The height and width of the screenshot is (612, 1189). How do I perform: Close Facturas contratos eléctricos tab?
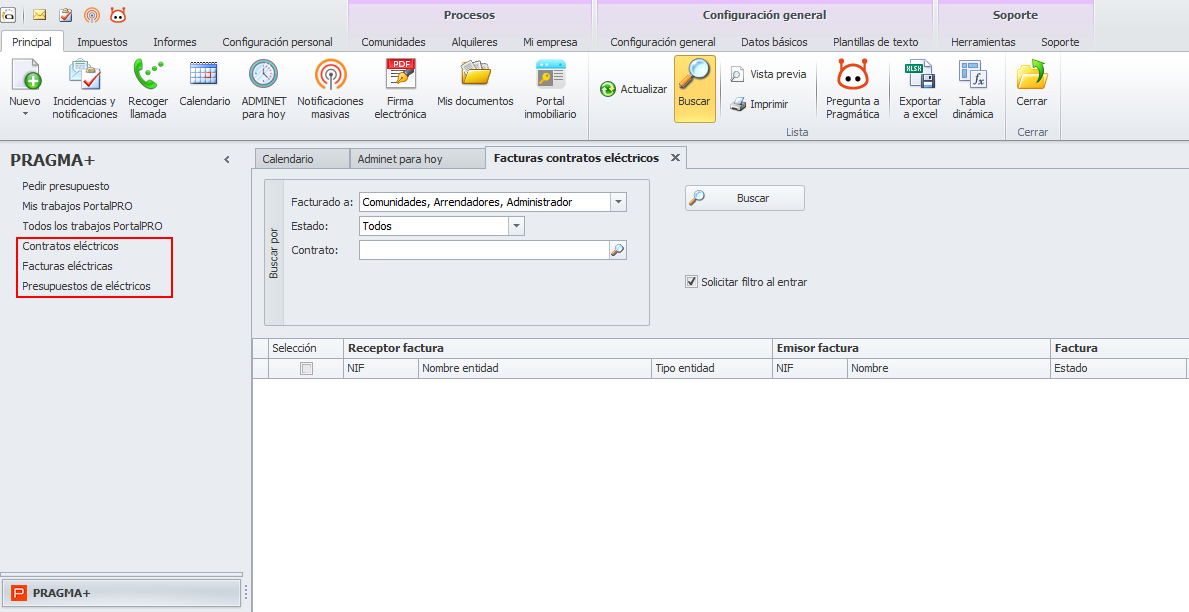[675, 158]
